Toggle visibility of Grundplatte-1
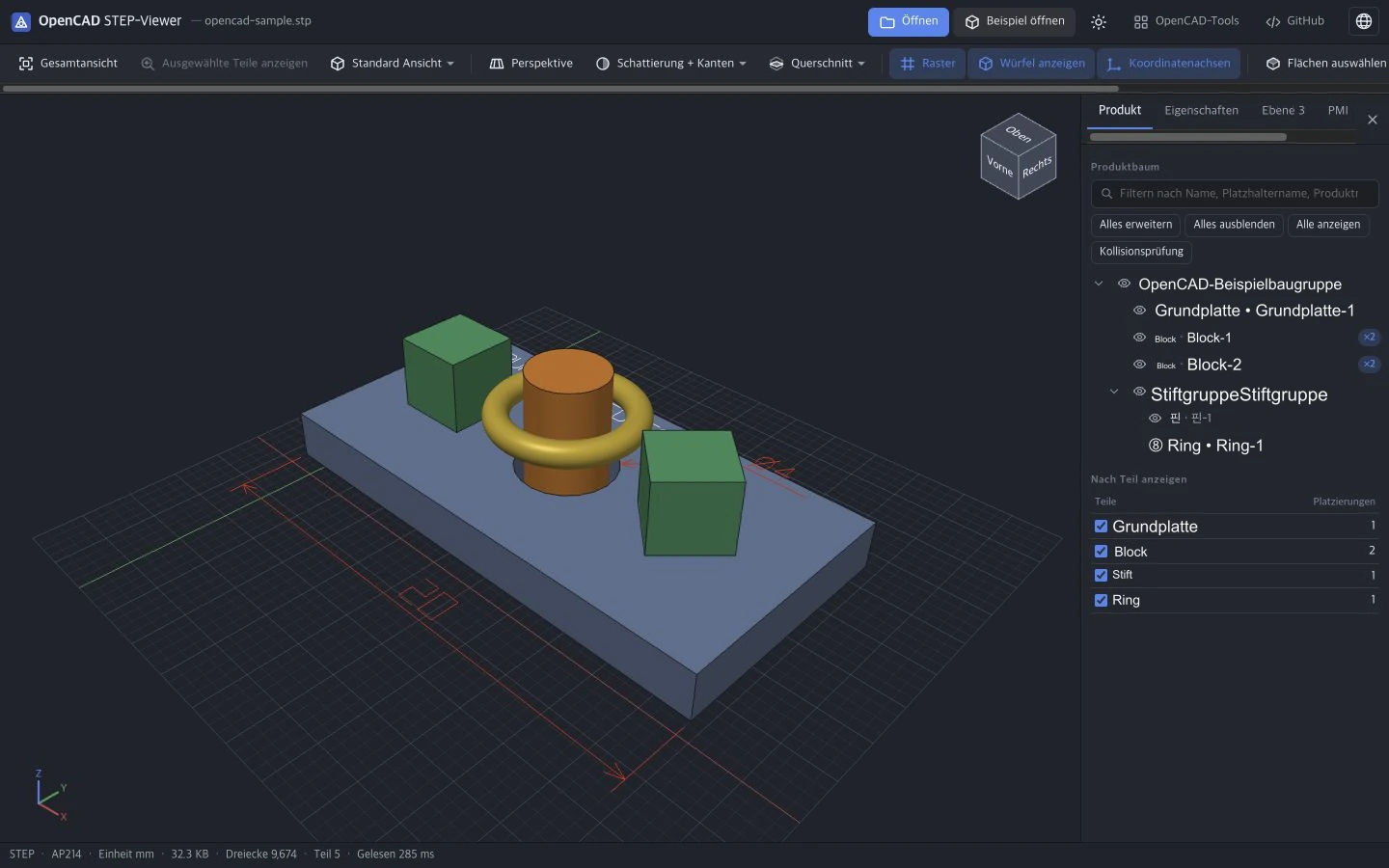The width and height of the screenshot is (1389, 868). [1139, 311]
